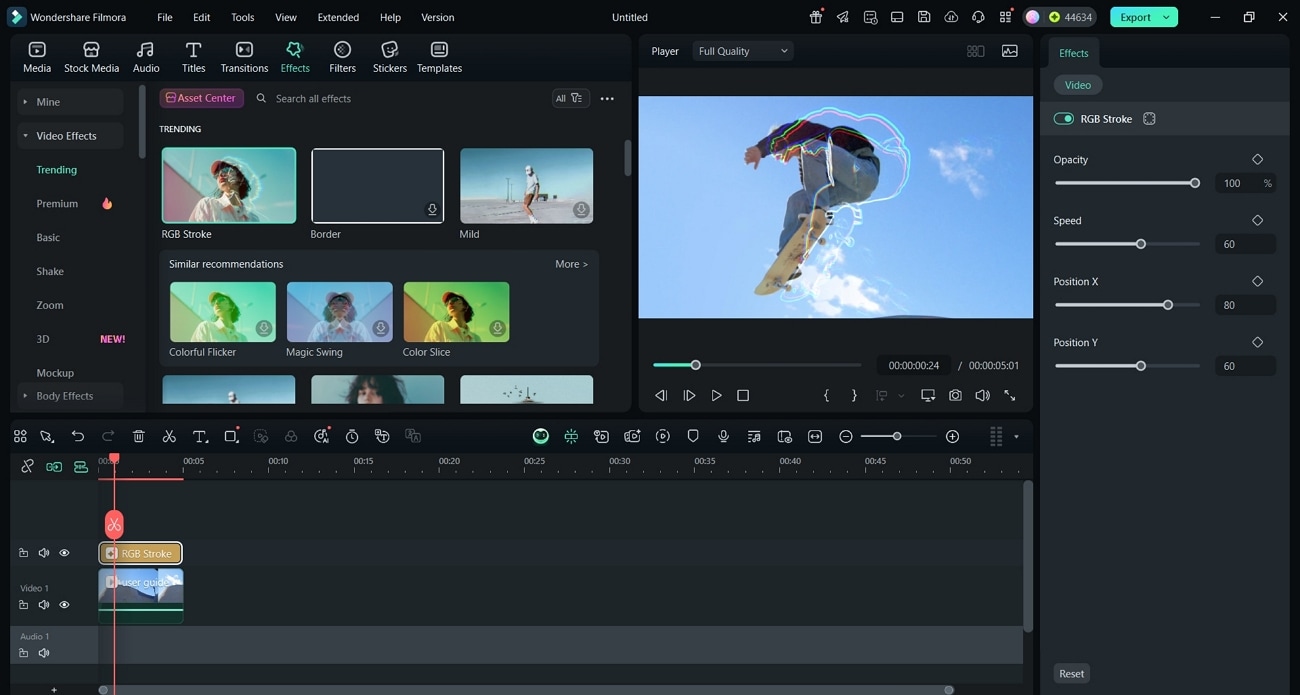Toggle the RGB Stroke effect switch off

1063,118
